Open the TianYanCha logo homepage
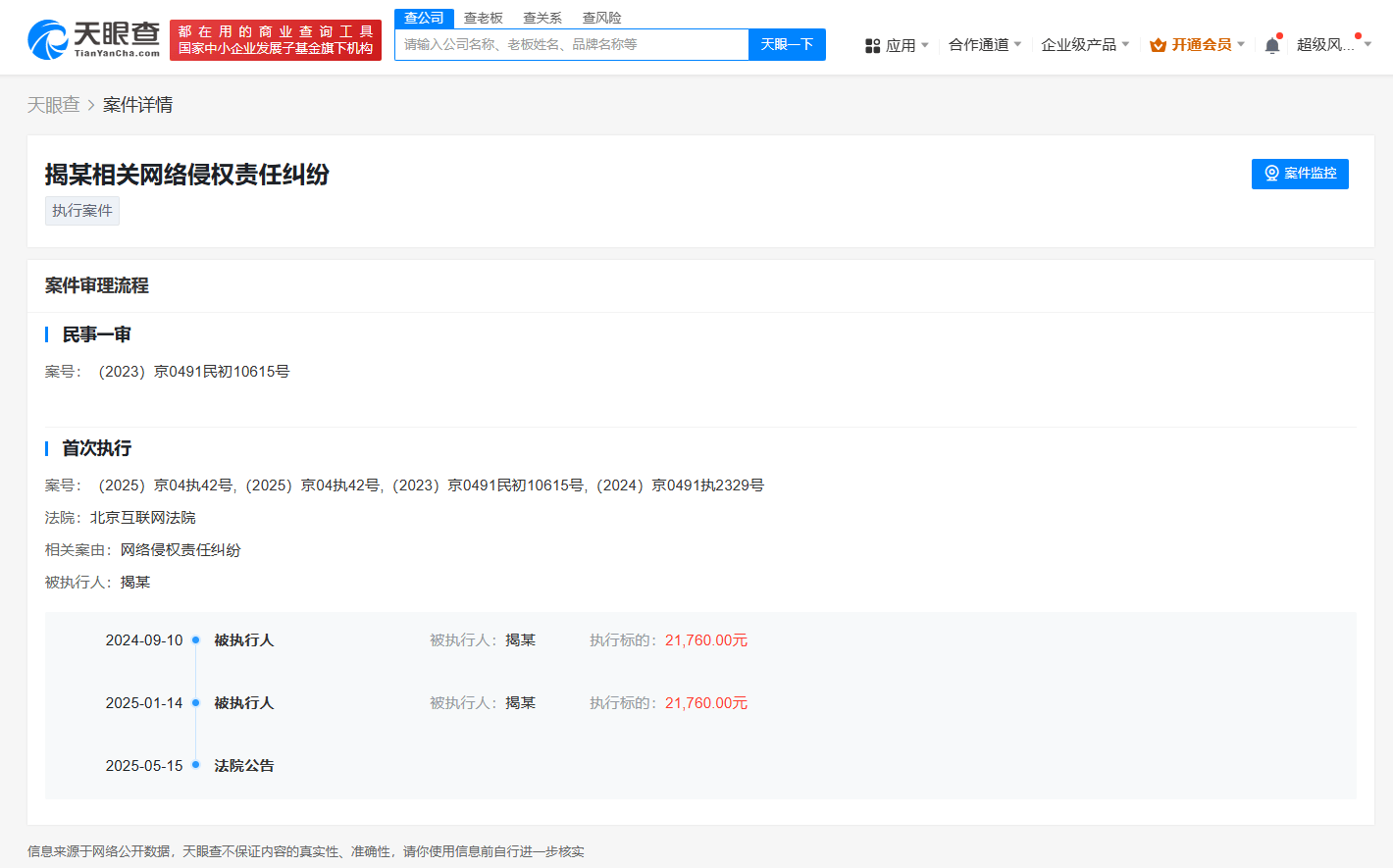Image resolution: width=1393 pixels, height=868 pixels. point(93,40)
